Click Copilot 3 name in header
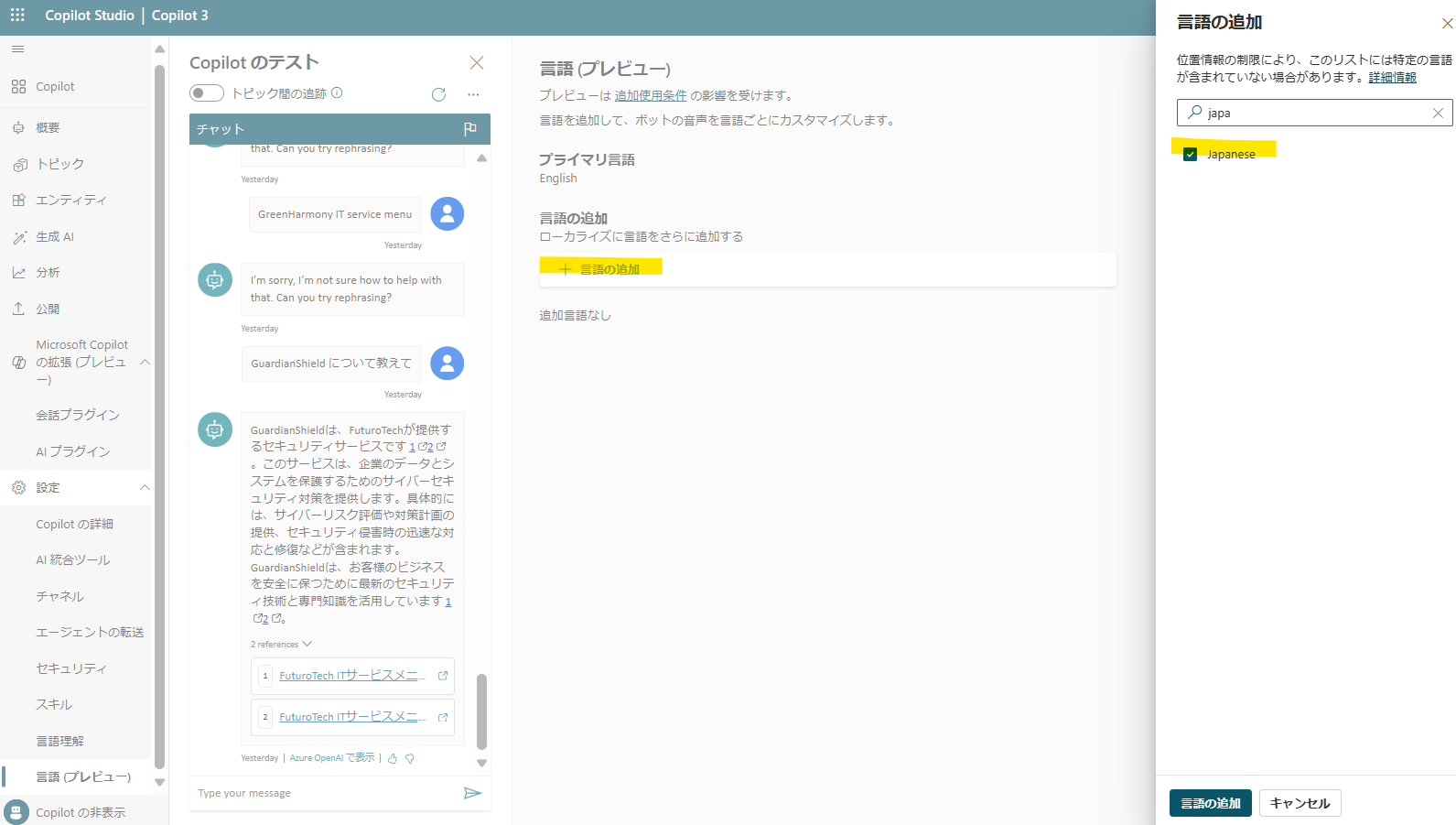This screenshot has width=1456, height=825. pyautogui.click(x=180, y=16)
